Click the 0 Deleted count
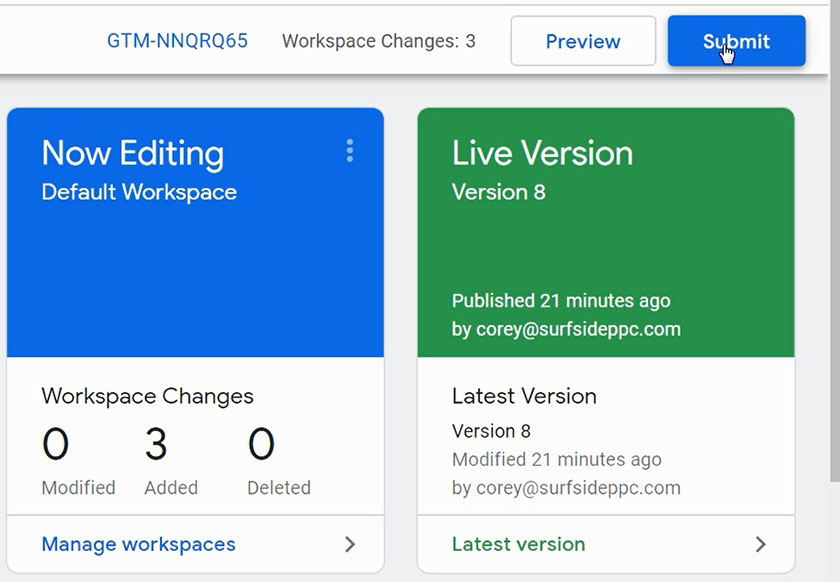 [x=261, y=444]
